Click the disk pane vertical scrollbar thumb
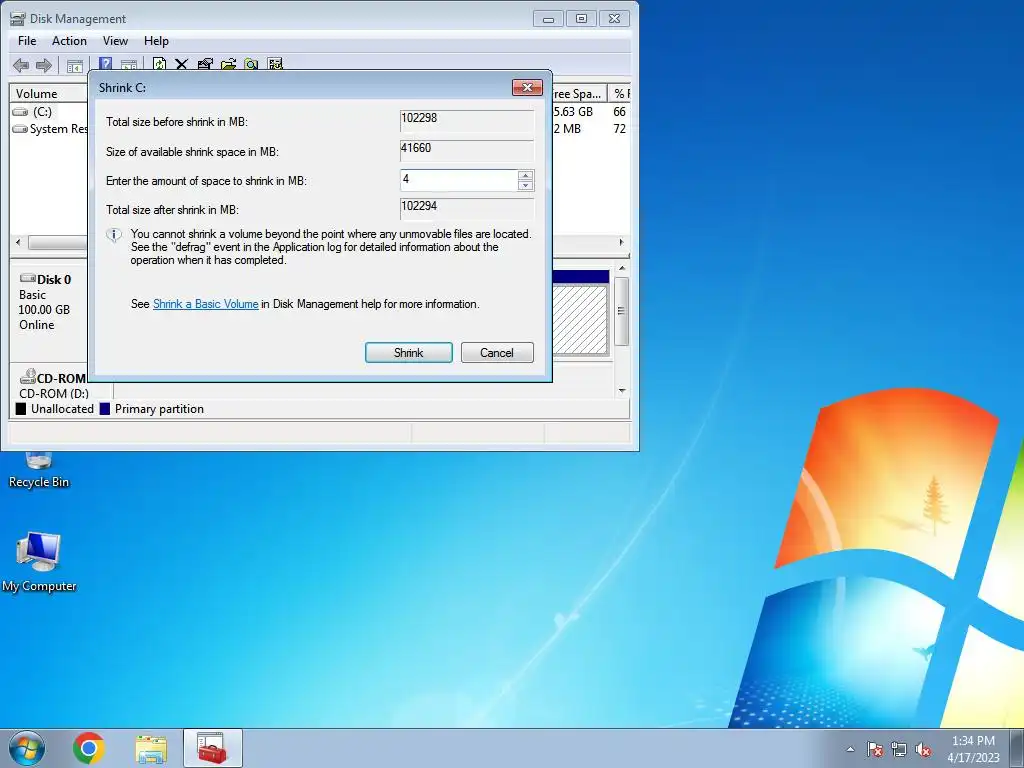The image size is (1024, 768). 622,311
